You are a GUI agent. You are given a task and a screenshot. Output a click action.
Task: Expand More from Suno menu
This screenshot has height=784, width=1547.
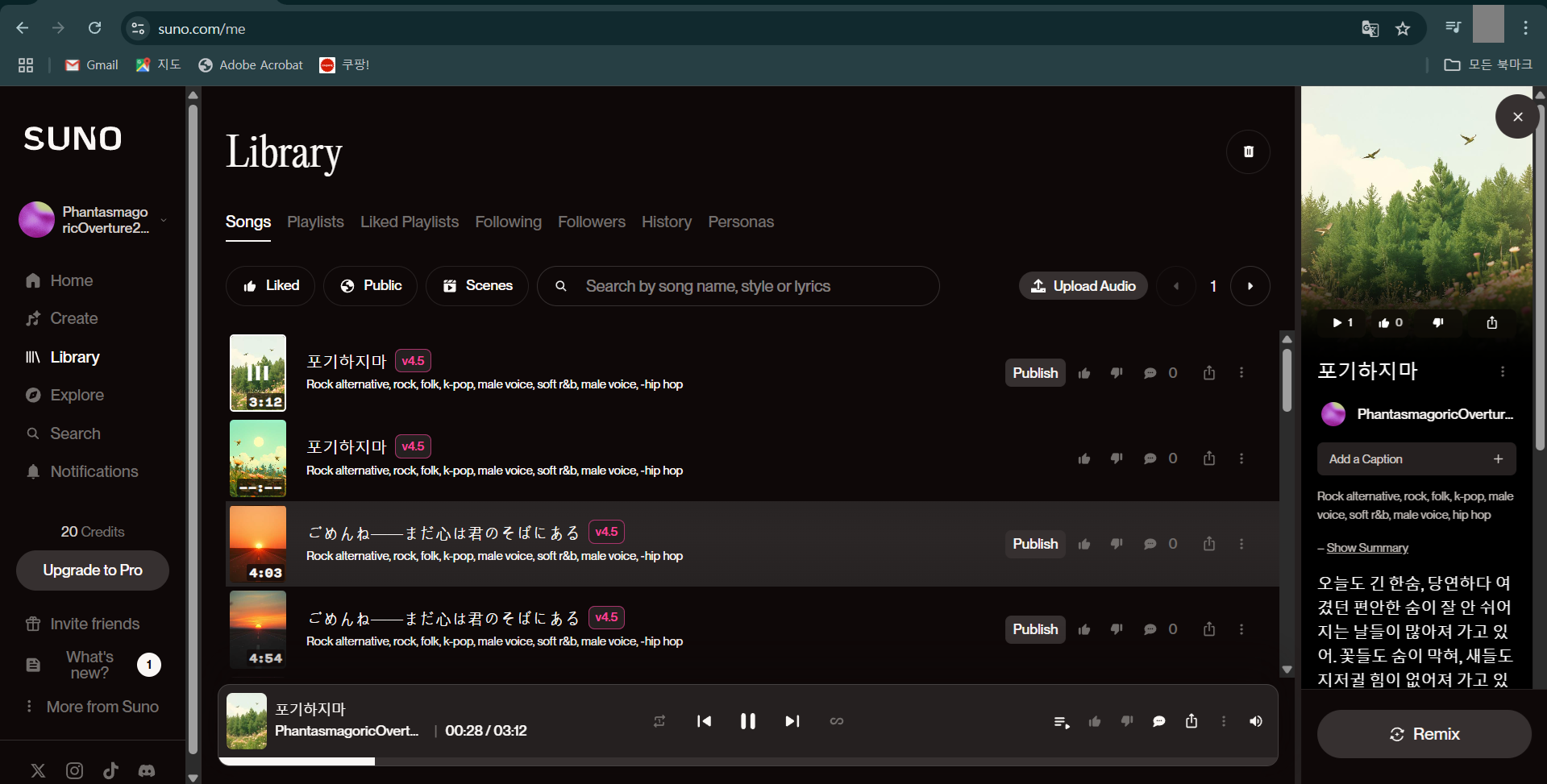click(x=92, y=707)
